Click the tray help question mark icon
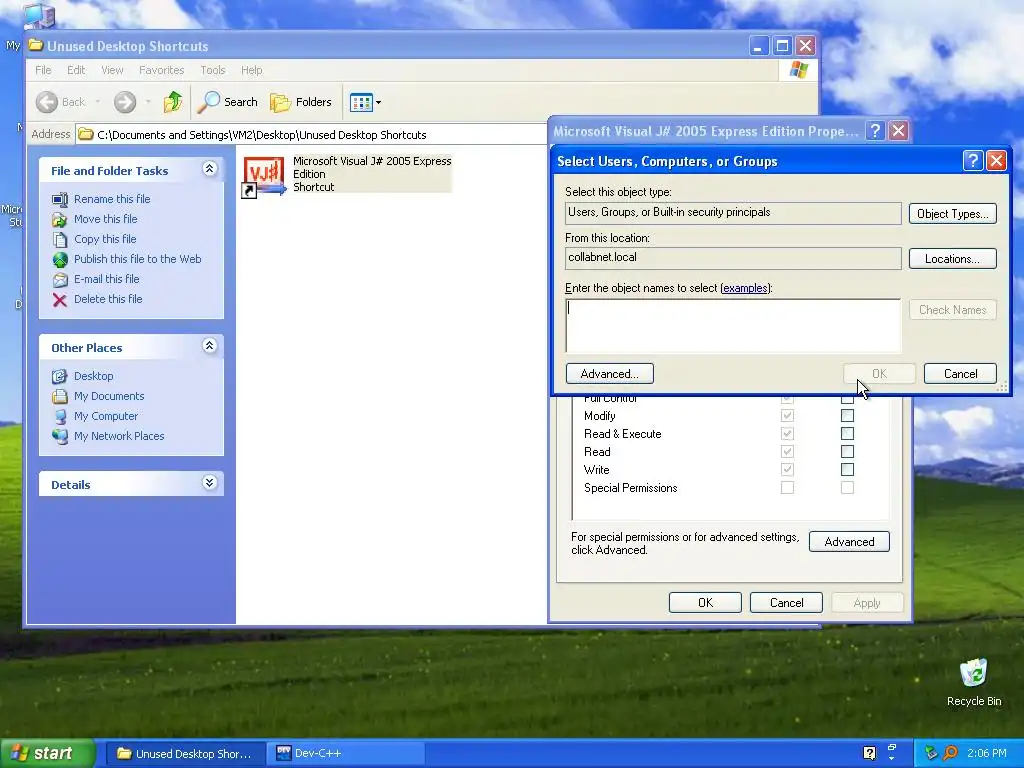This screenshot has width=1024, height=768. 869,753
